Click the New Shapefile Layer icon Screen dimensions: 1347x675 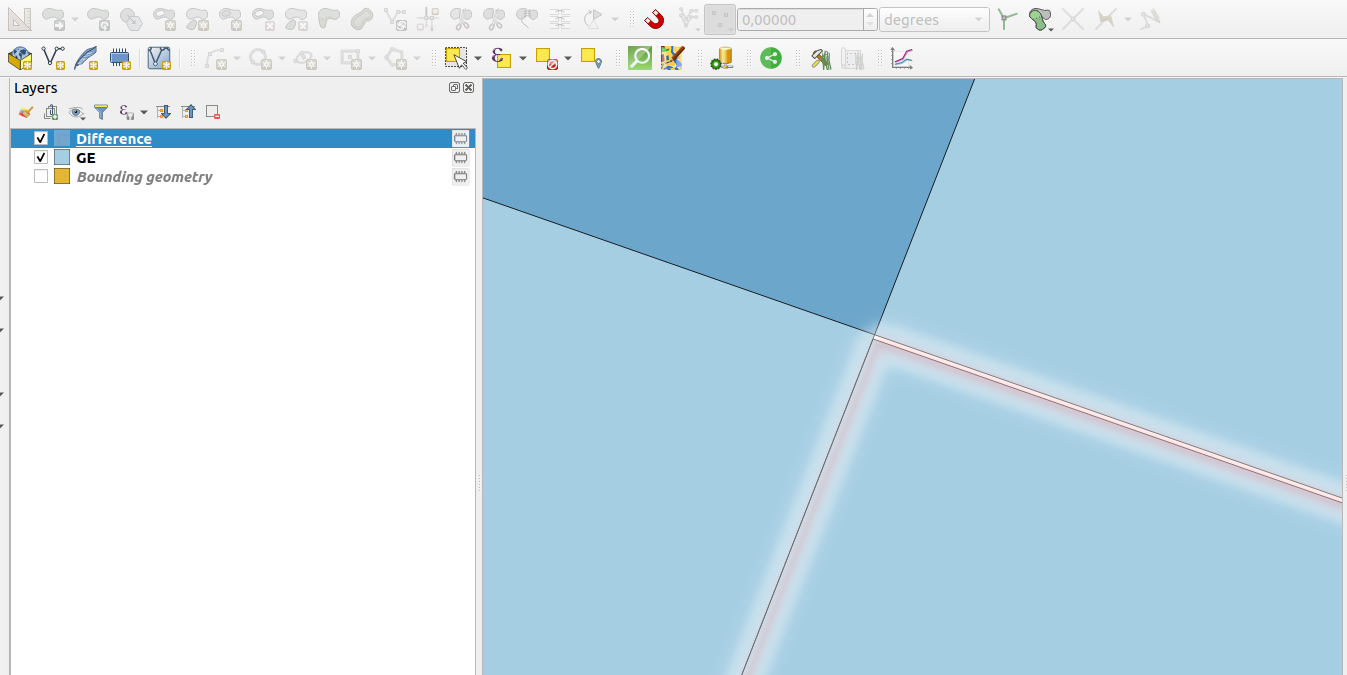(53, 59)
